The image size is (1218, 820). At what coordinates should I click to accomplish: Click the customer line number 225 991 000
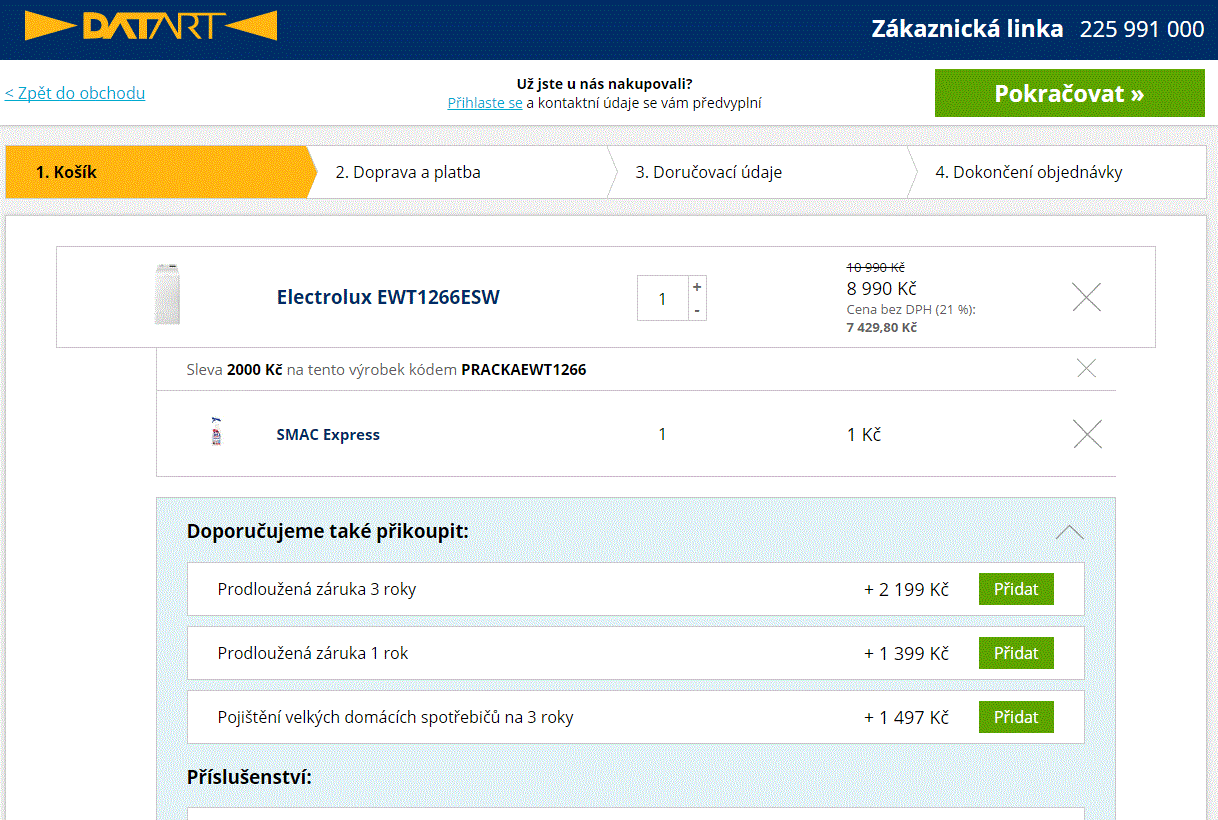point(1142,29)
